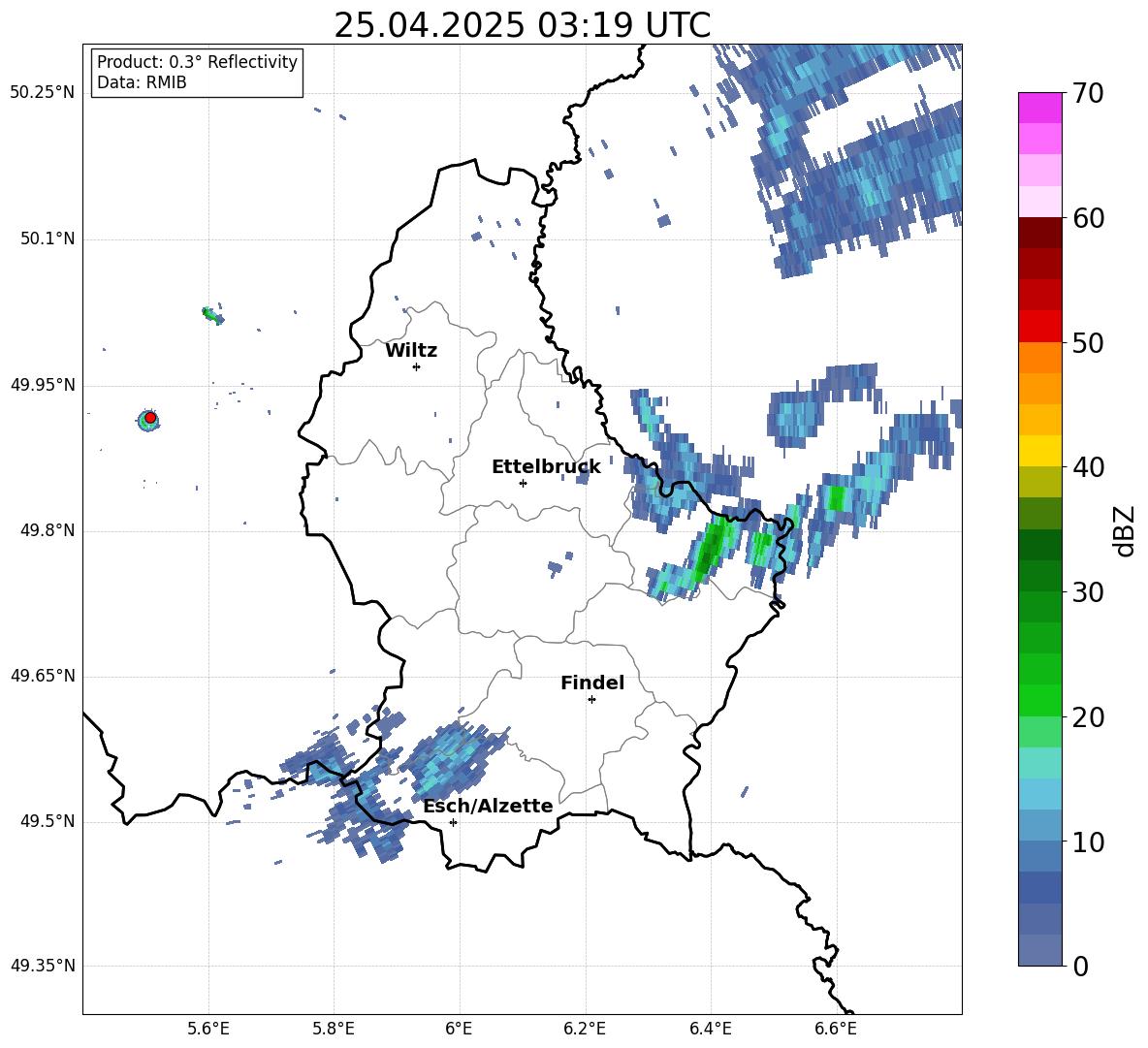Click the colorbar tick value 10

click(x=1088, y=842)
